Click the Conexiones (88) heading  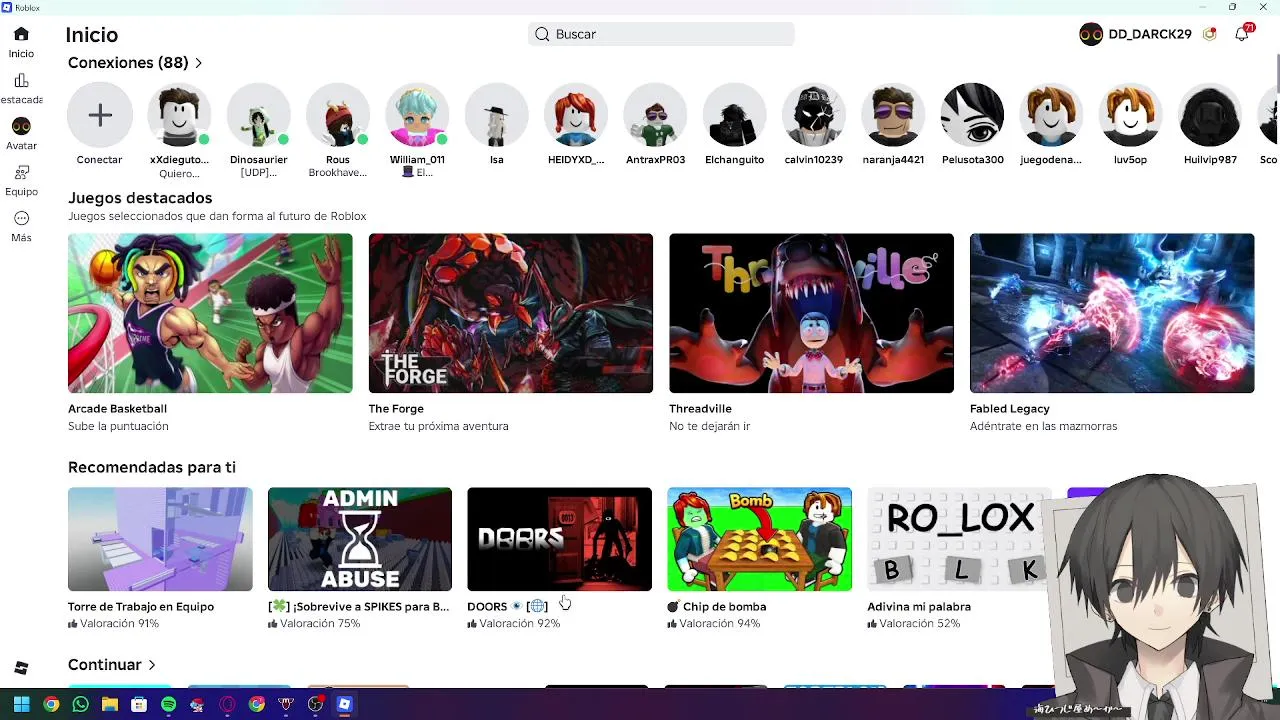click(x=128, y=63)
